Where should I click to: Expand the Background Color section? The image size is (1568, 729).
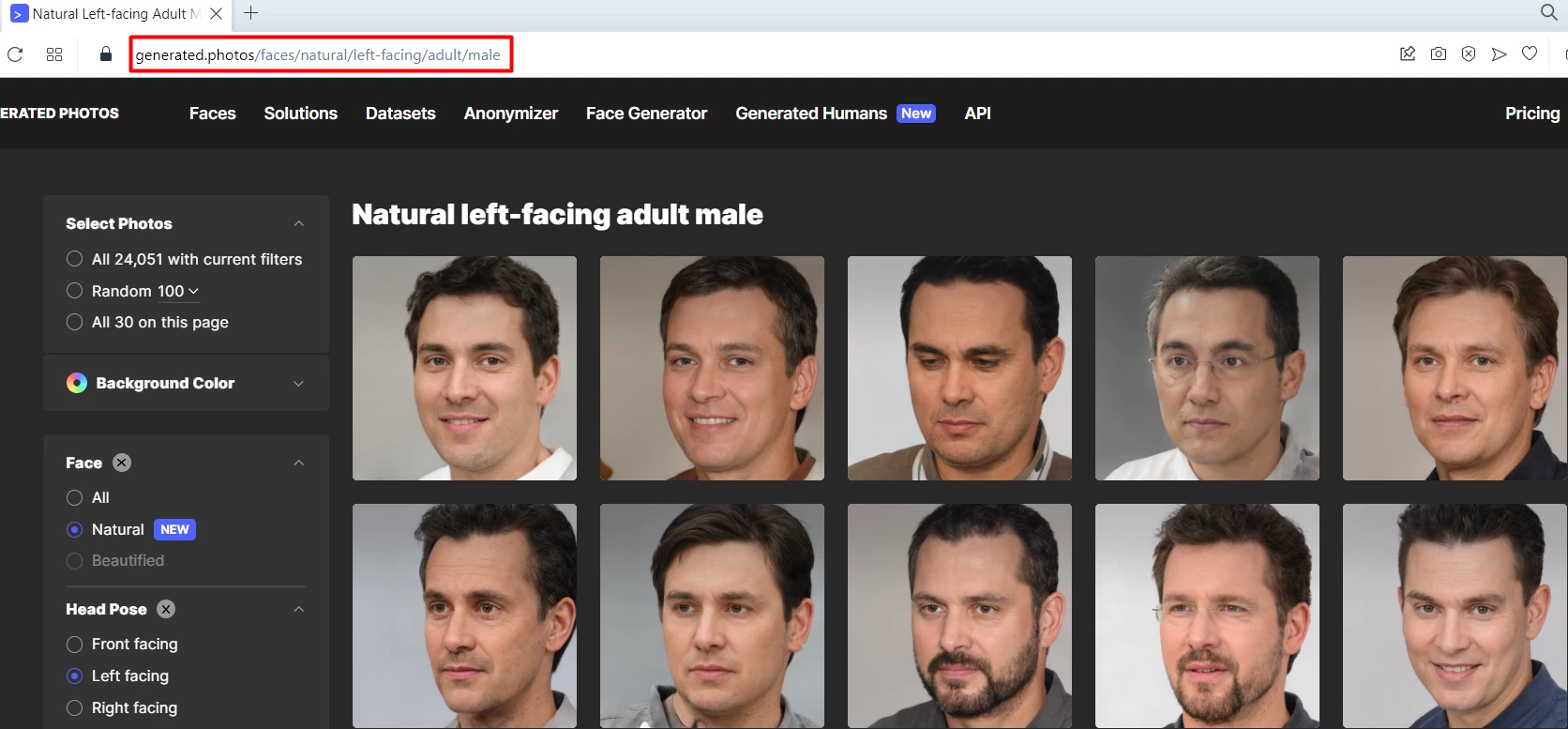298,383
